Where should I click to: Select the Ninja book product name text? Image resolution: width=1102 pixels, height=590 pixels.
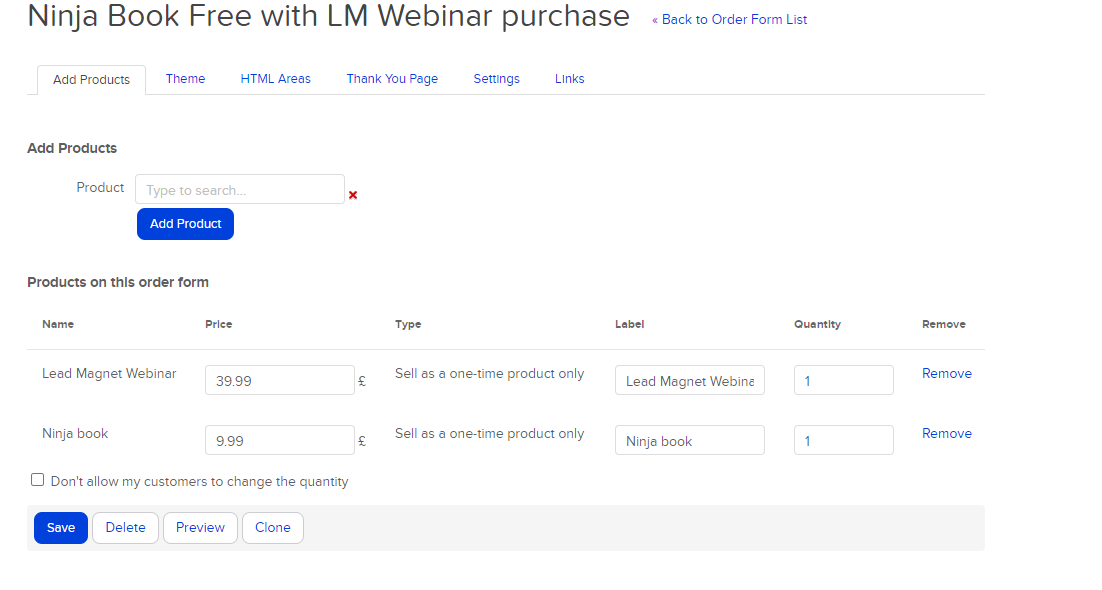pos(75,433)
